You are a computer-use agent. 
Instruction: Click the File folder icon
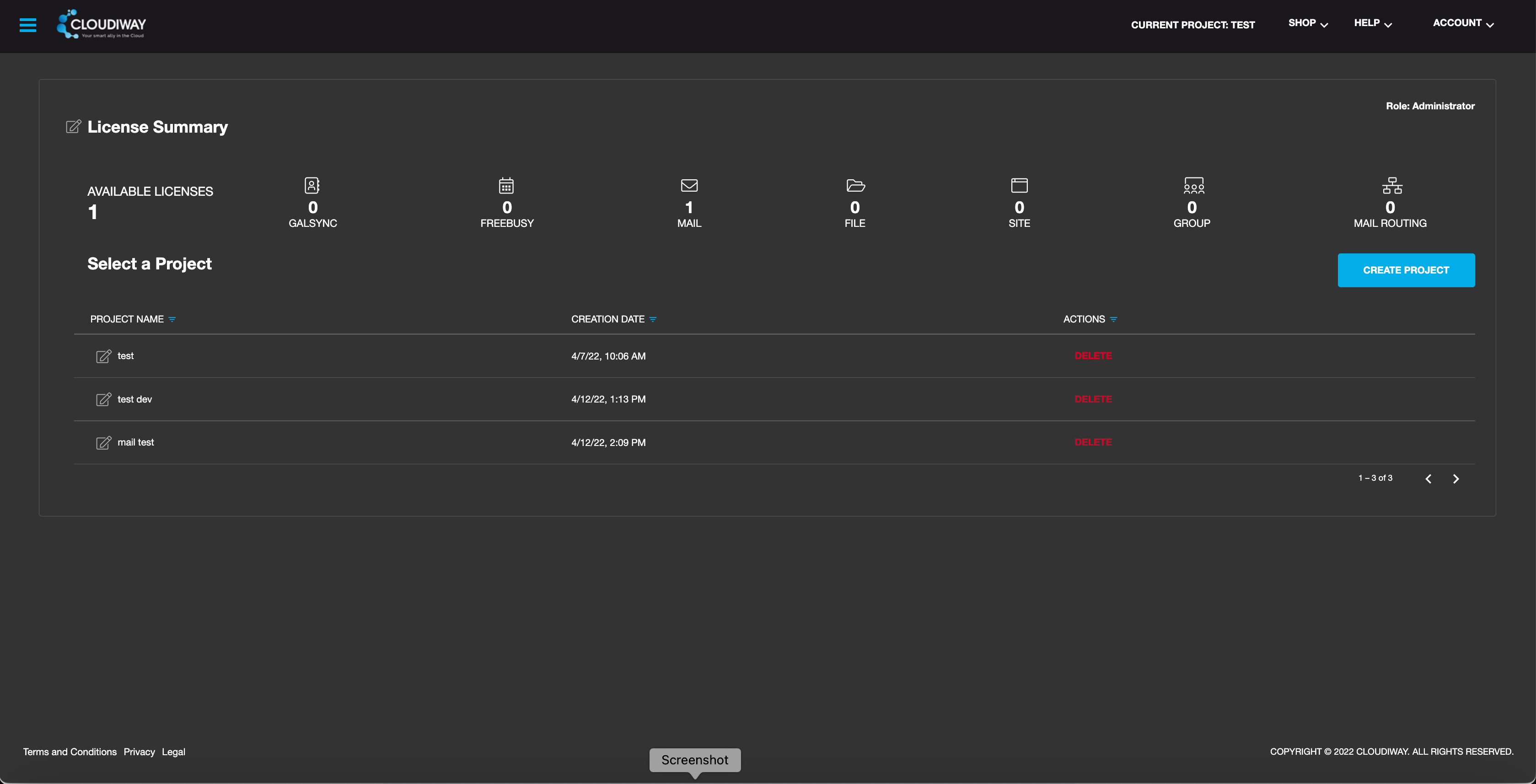855,185
